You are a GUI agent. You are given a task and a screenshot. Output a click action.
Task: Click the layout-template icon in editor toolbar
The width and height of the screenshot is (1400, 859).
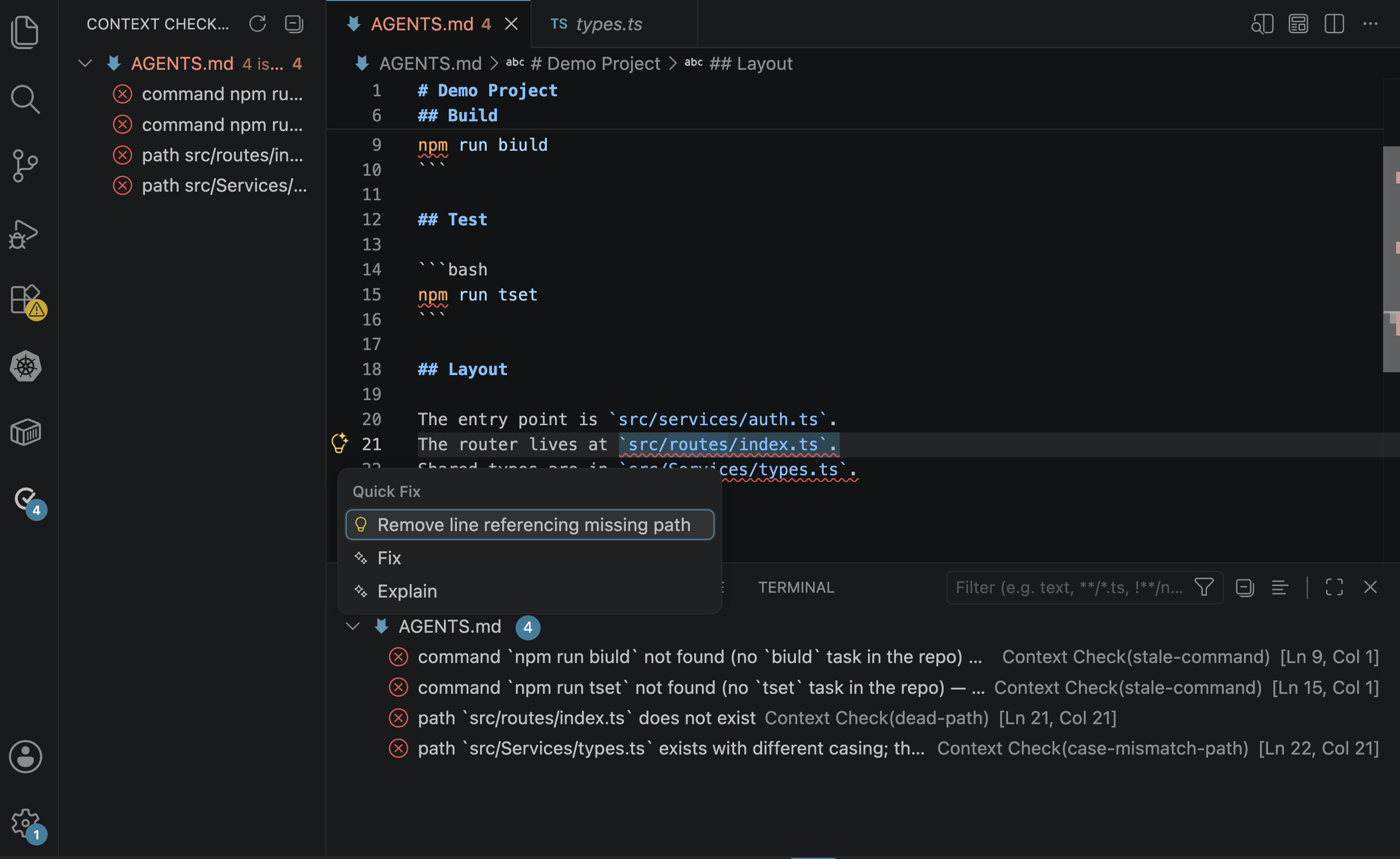coord(1298,24)
